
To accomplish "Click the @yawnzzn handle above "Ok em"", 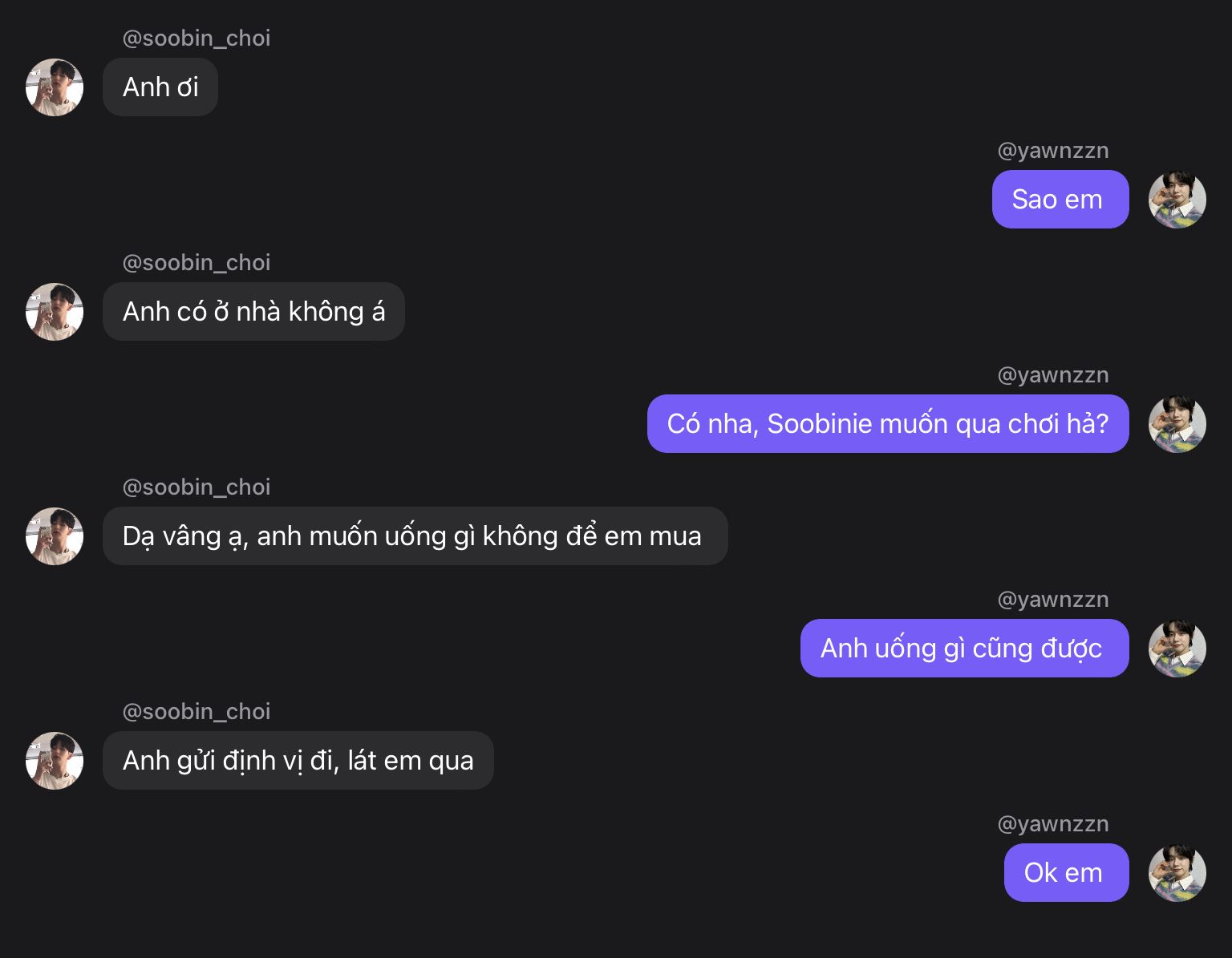I will pos(1052,824).
